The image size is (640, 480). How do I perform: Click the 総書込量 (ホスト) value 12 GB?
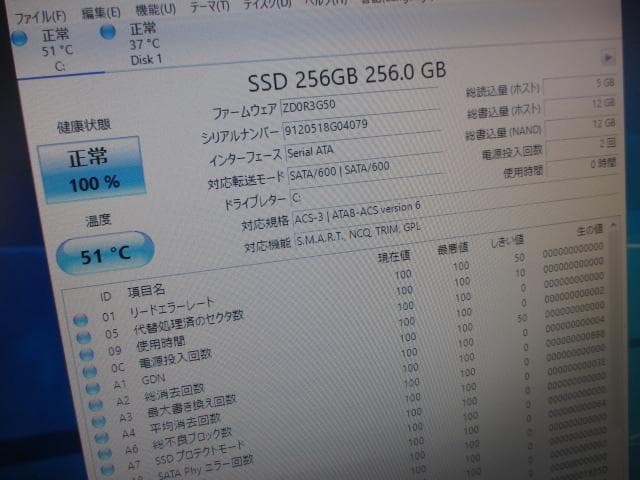(580, 106)
